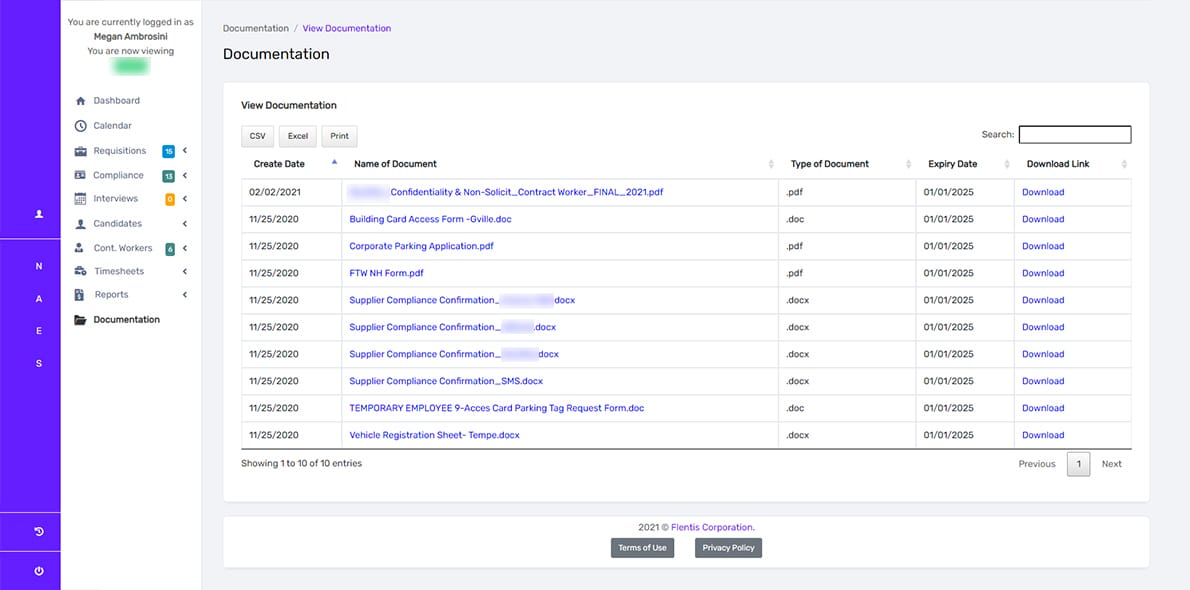This screenshot has height=590, width=1190.
Task: Export the table as CSV
Action: tap(257, 136)
